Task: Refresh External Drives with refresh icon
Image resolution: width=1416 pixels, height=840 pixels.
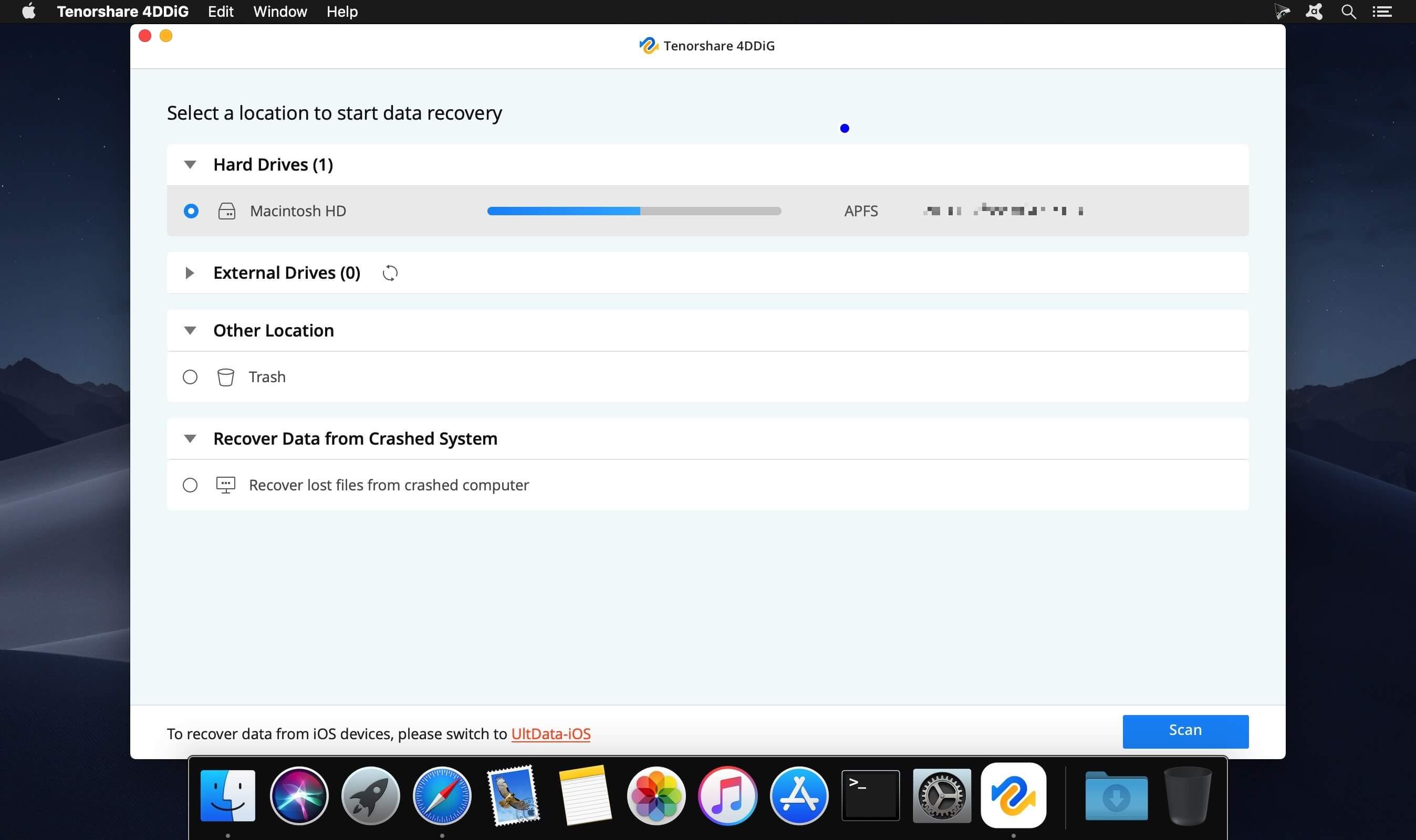Action: [390, 273]
